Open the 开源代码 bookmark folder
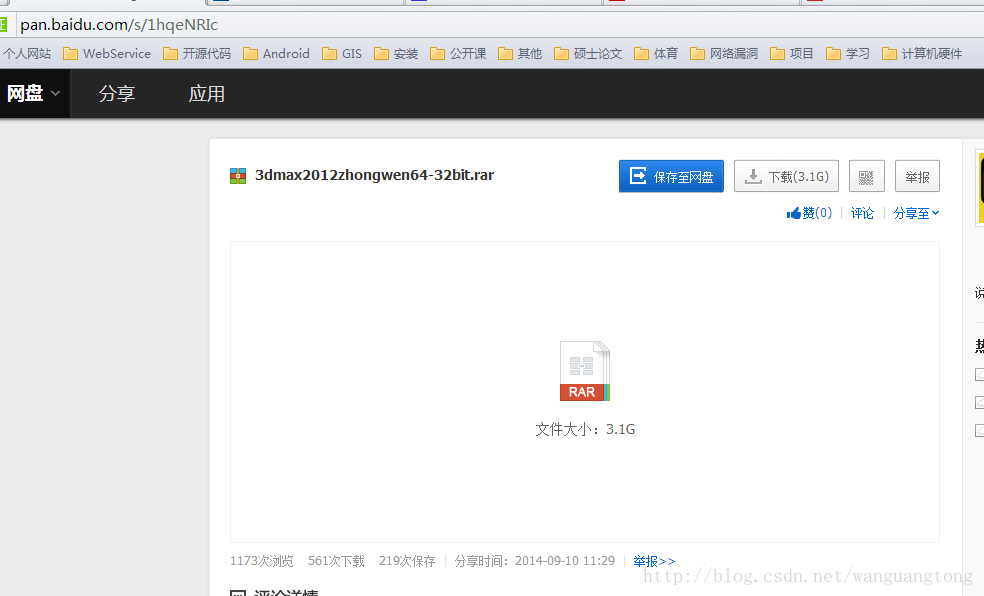This screenshot has height=596, width=984. [x=197, y=53]
